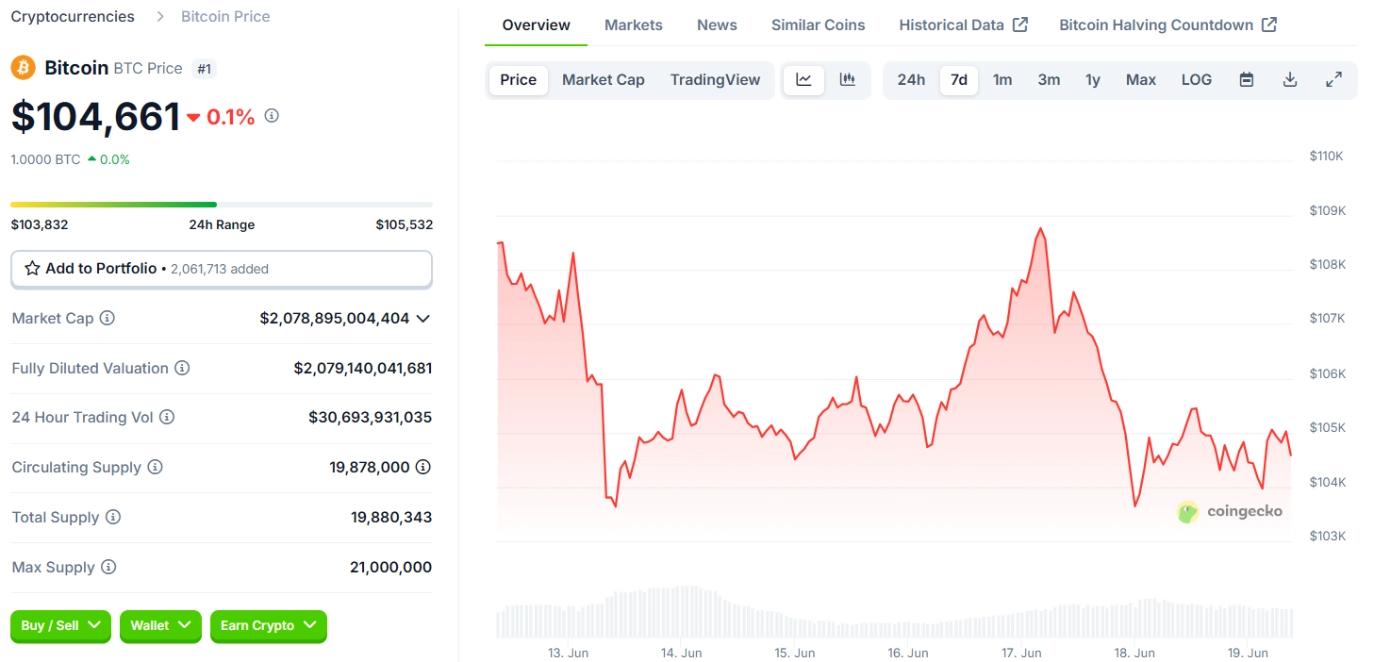This screenshot has width=1374, height=662.
Task: Show Fully Diluted Valuation info tooltip icon
Action: click(x=182, y=368)
